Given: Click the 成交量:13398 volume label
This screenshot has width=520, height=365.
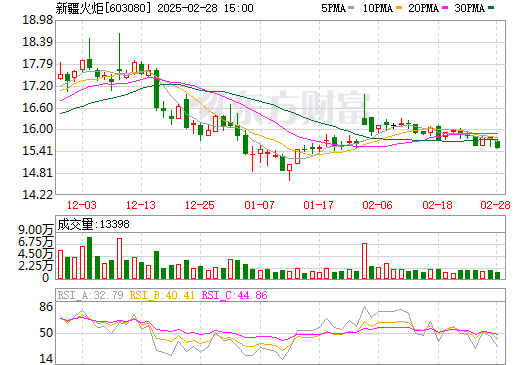Looking at the screenshot, I should click(x=93, y=224).
